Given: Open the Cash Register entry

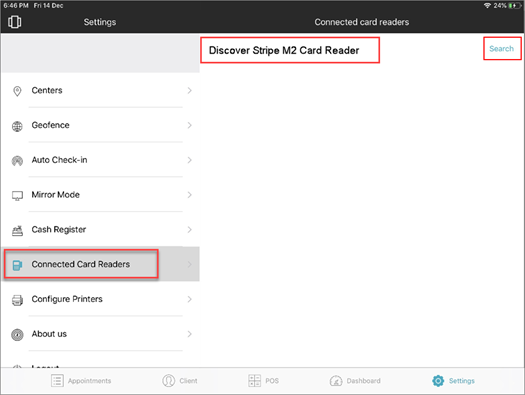Looking at the screenshot, I should coord(100,230).
